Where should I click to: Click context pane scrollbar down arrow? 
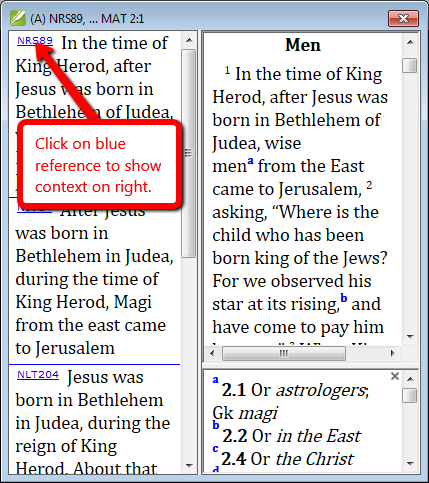click(410, 336)
